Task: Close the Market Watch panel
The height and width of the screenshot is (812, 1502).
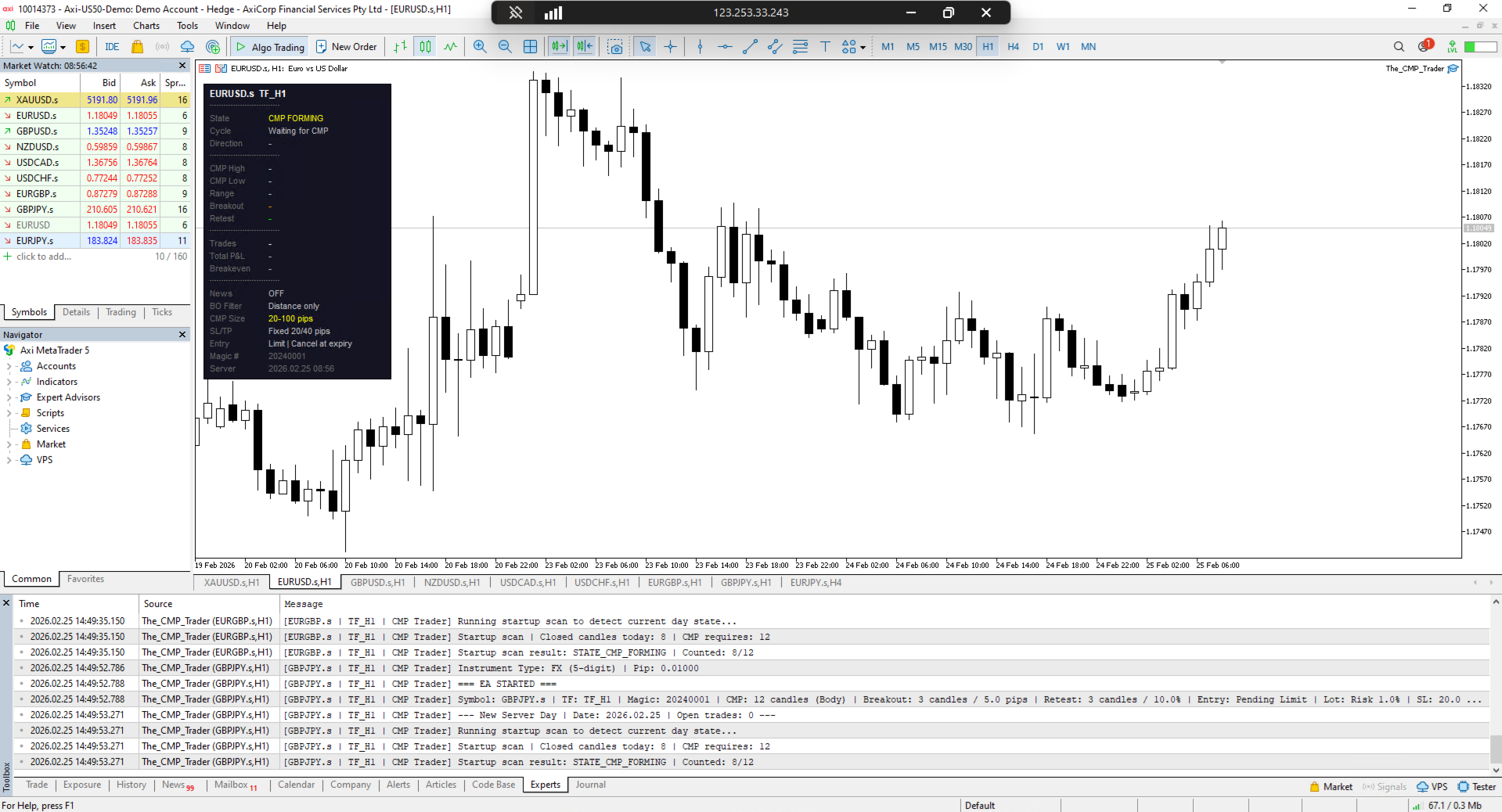Action: click(x=182, y=66)
